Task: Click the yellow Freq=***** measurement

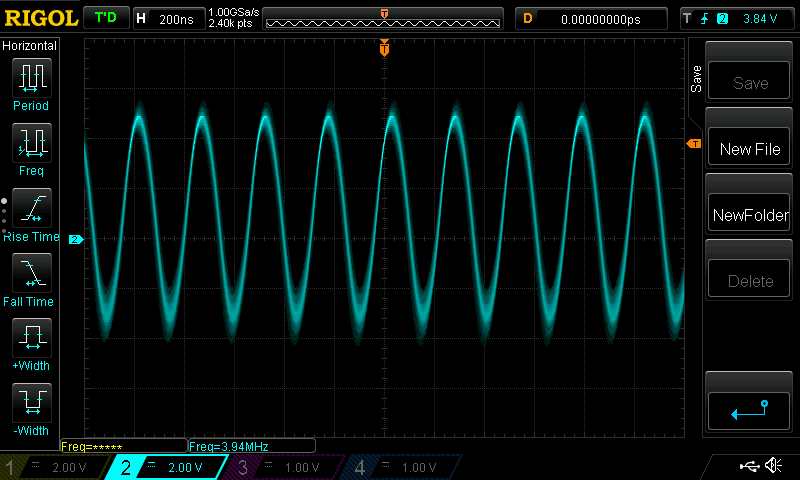Action: click(124, 446)
